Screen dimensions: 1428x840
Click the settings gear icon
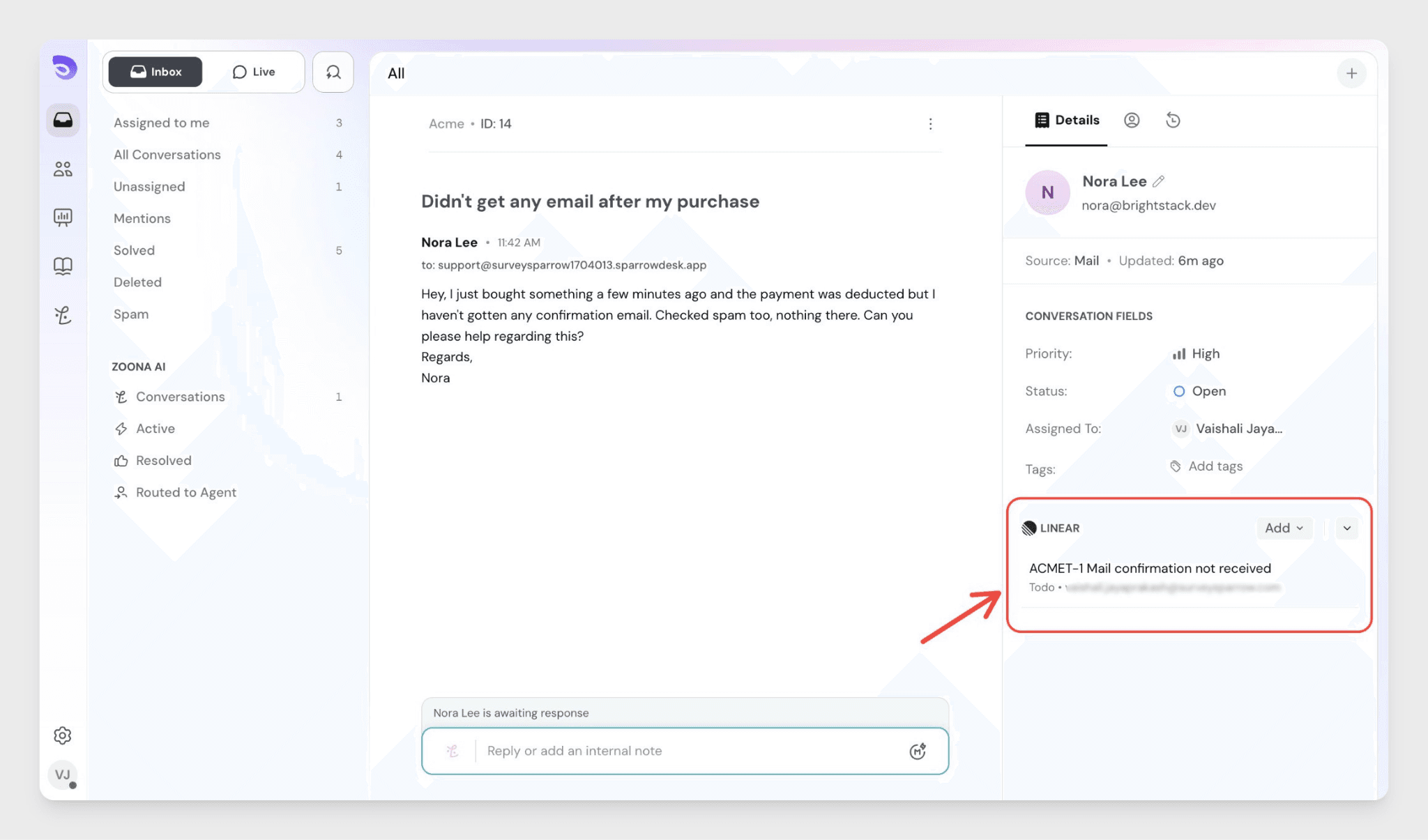[x=63, y=735]
